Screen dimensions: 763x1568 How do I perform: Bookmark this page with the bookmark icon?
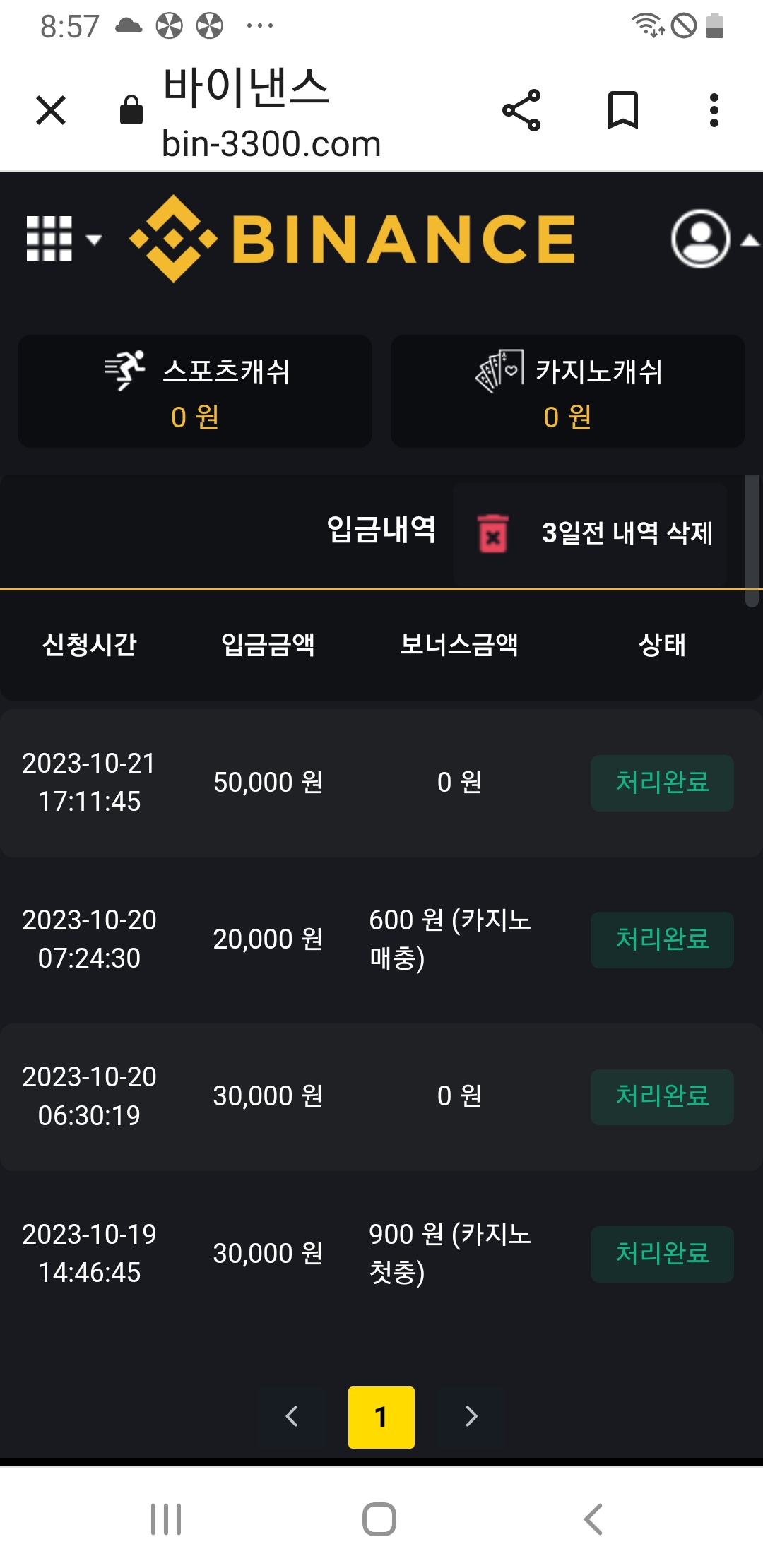[x=623, y=110]
